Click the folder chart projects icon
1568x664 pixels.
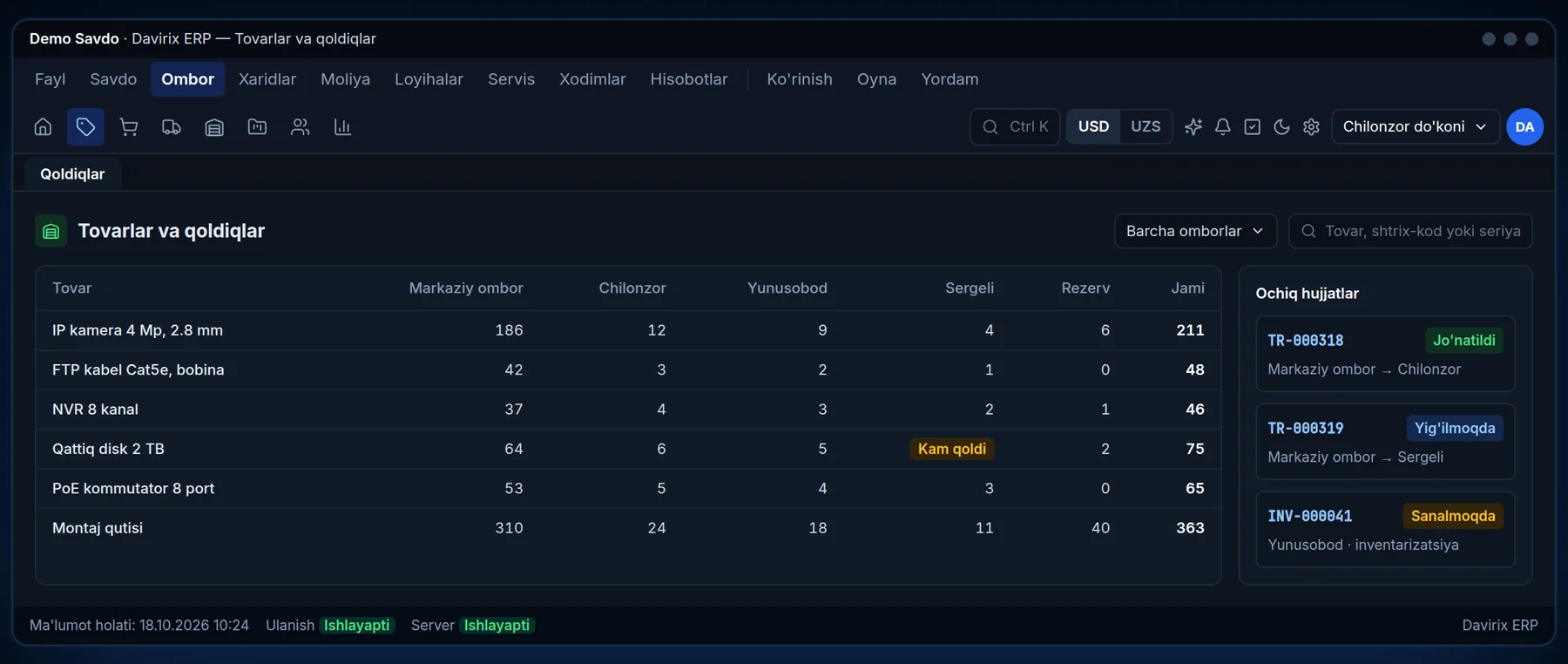257,127
